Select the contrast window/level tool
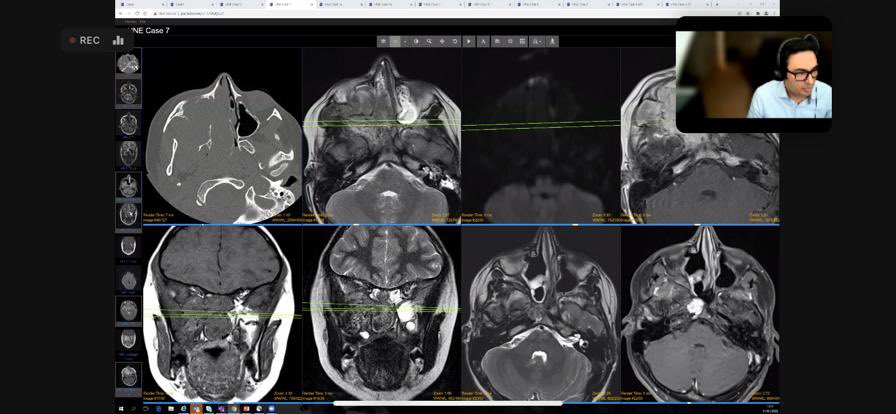896x414 pixels. (x=416, y=41)
